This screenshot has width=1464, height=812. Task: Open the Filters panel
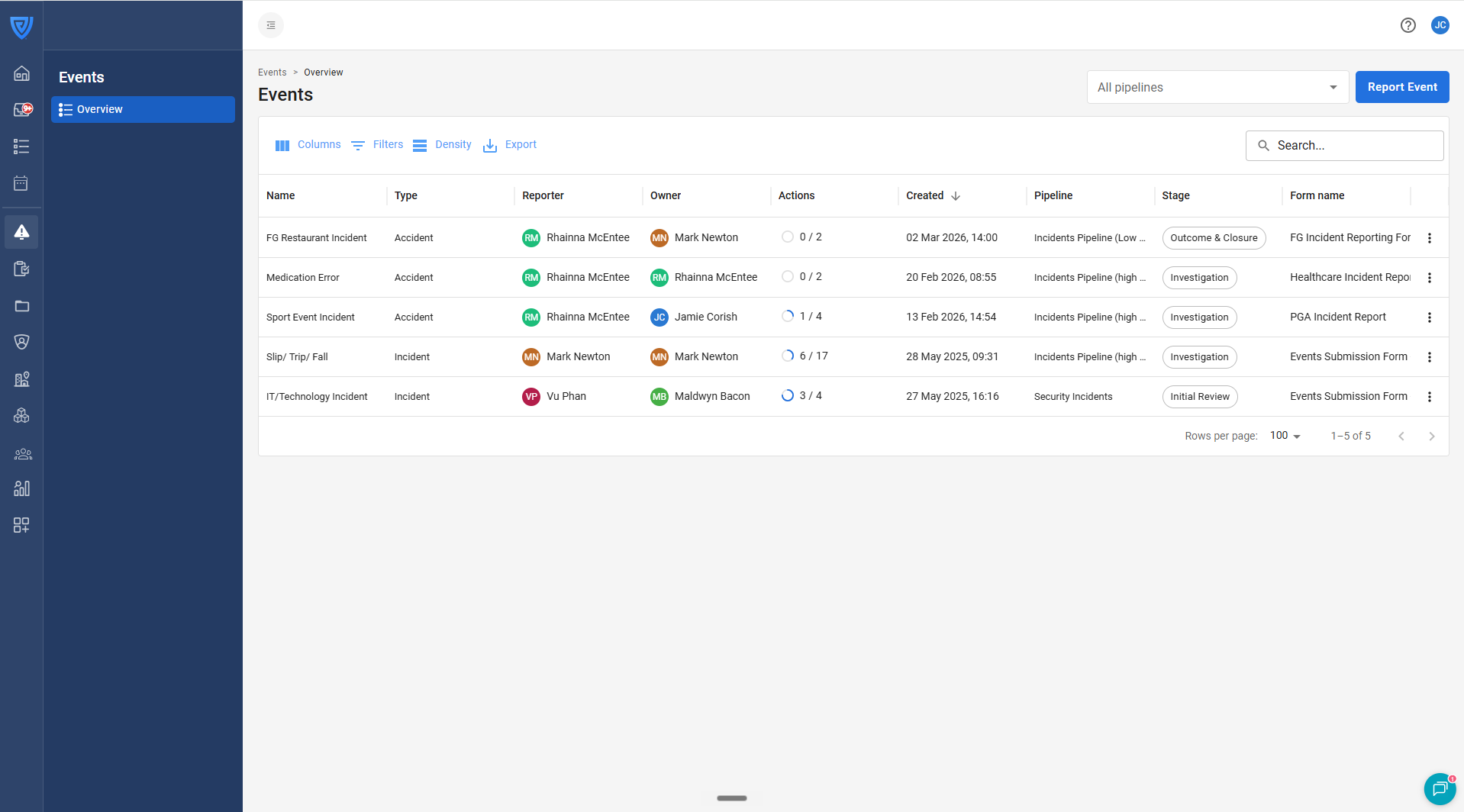[377, 145]
